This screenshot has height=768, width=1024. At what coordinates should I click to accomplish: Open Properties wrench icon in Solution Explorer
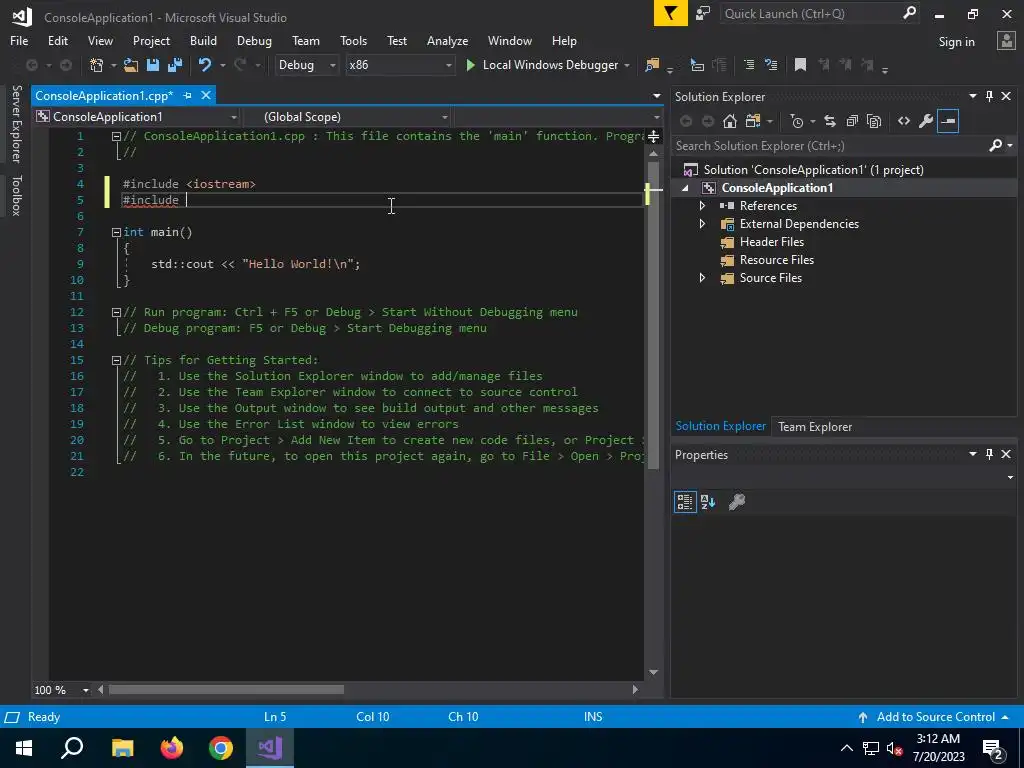[x=926, y=121]
